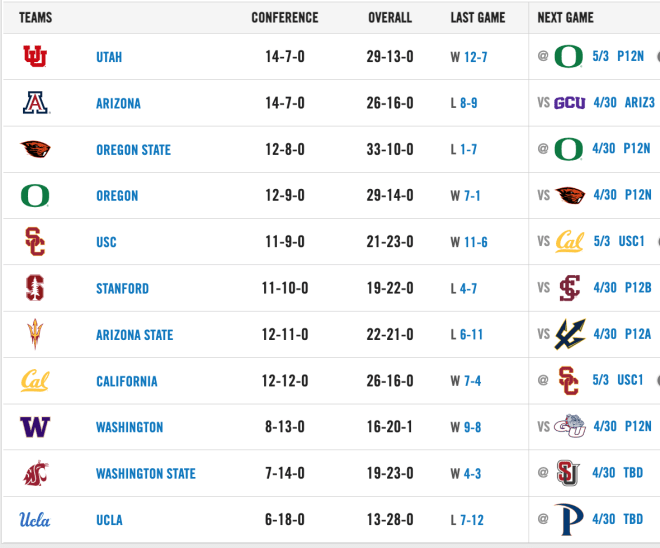The height and width of the screenshot is (548, 660).
Task: Click the Washington W logo
Action: [35, 427]
